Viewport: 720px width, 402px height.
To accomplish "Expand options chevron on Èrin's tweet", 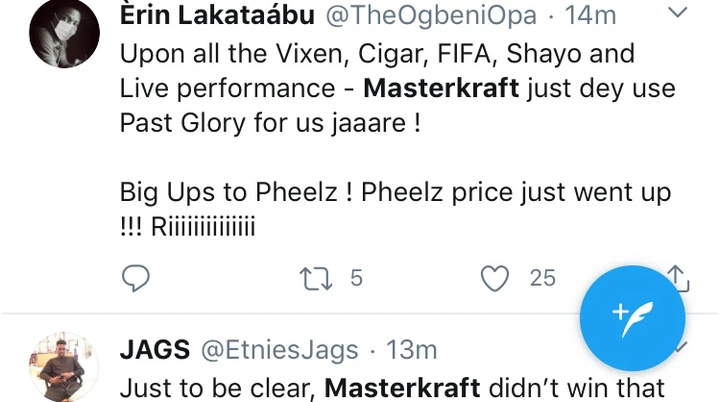I will point(677,14).
